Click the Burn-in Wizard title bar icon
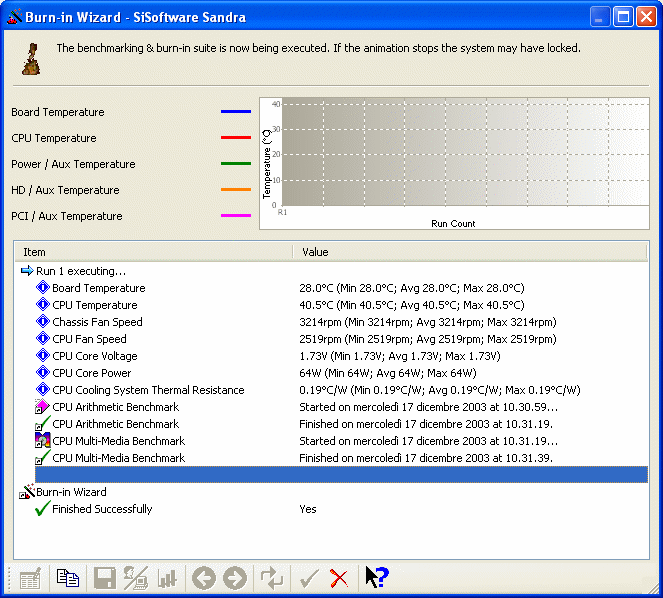Viewport: 663px width, 598px height. pos(14,17)
